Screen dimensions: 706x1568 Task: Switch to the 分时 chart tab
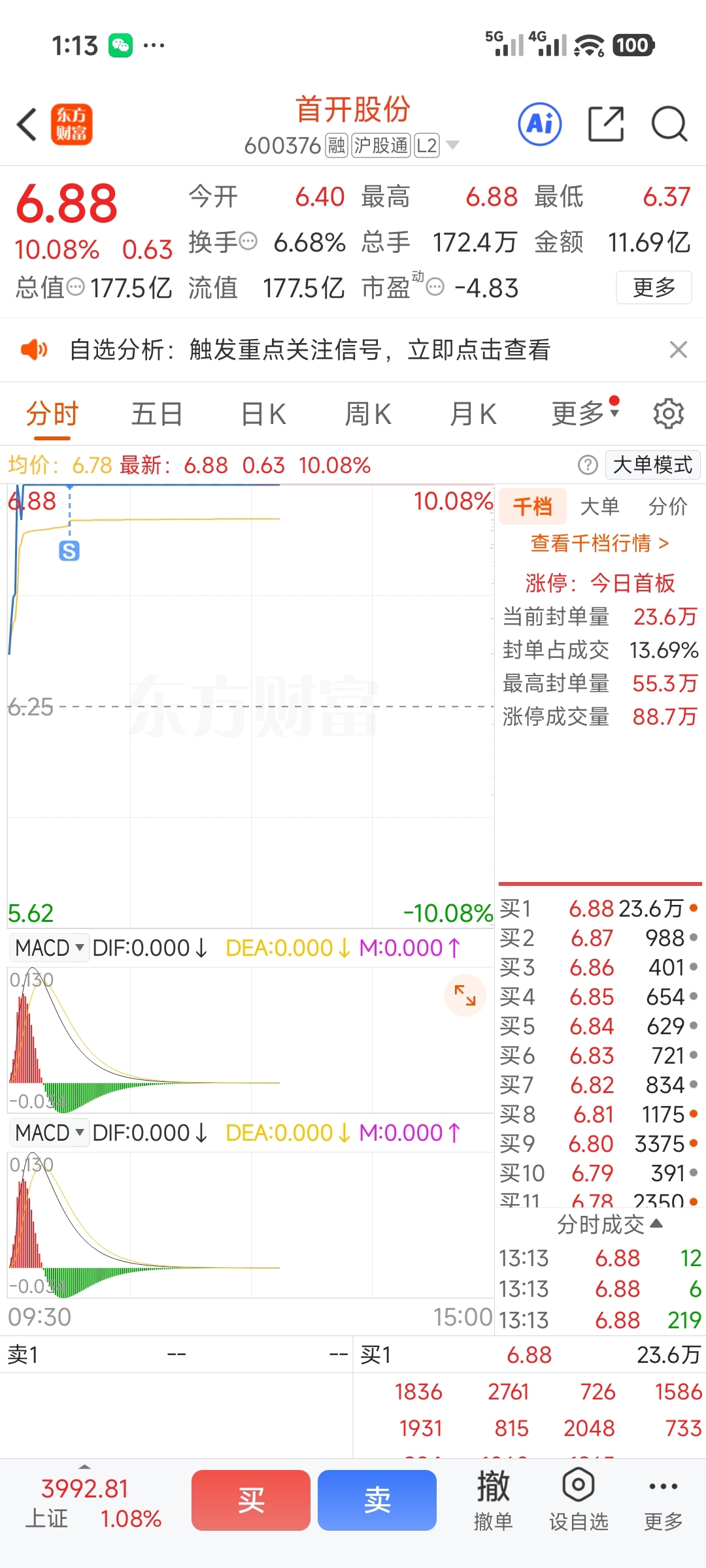tap(52, 414)
